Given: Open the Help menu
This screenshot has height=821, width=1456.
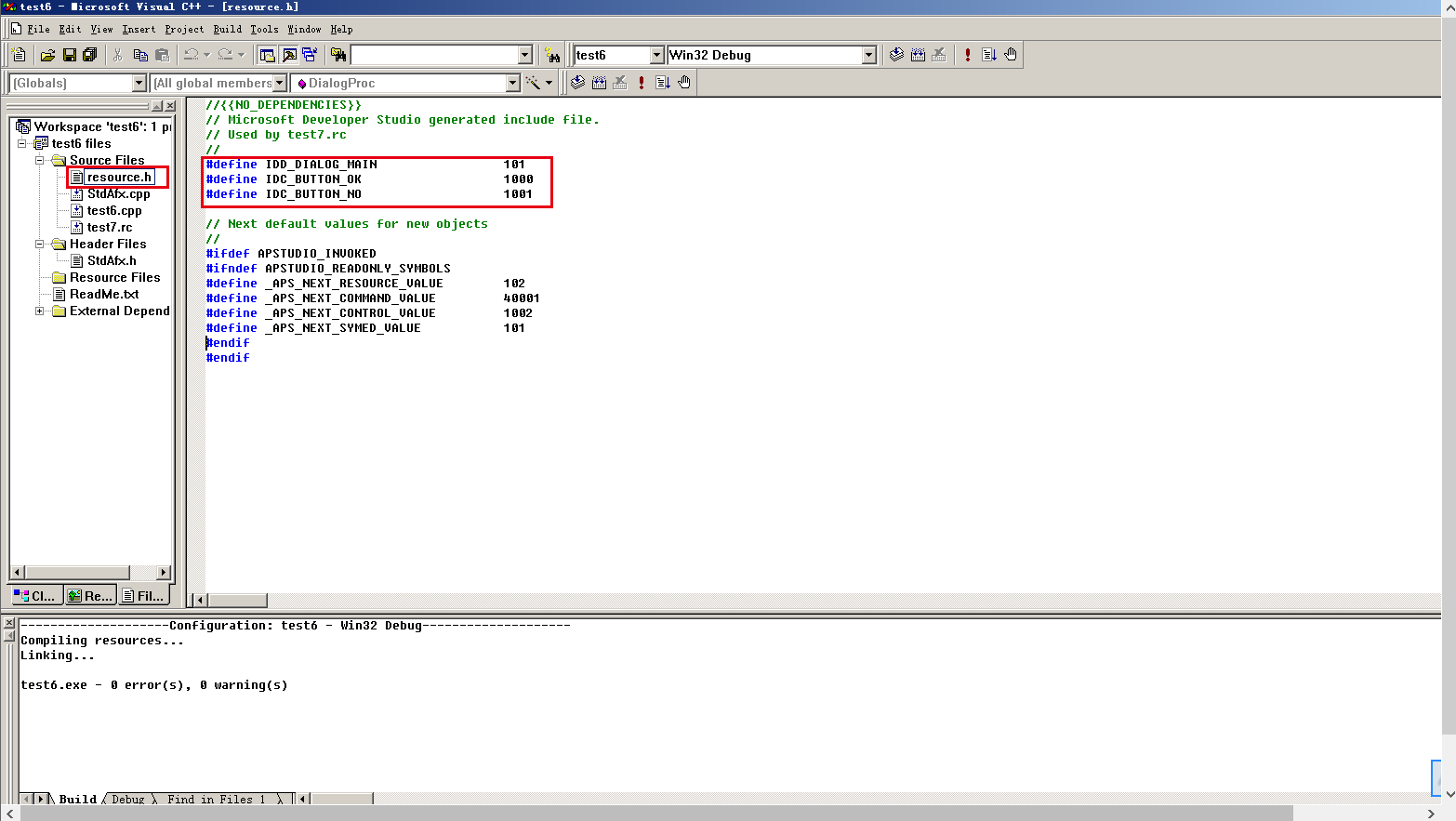Looking at the screenshot, I should coord(341,29).
